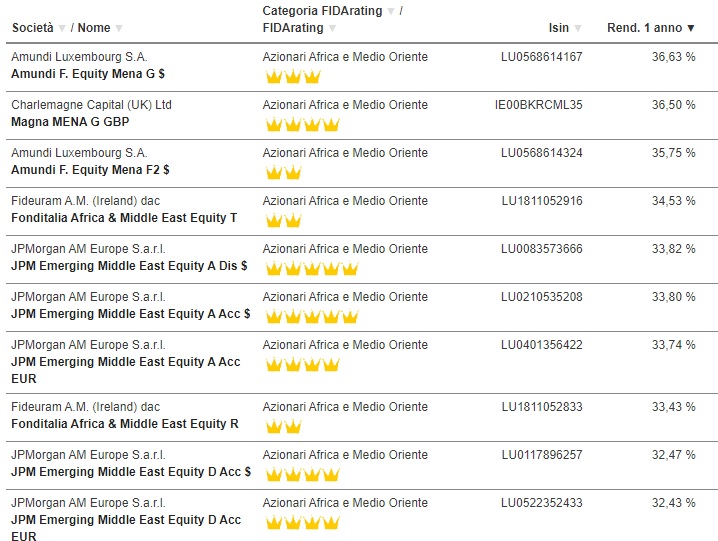Click the 33,80 % return value
The image size is (718, 541).
(674, 297)
